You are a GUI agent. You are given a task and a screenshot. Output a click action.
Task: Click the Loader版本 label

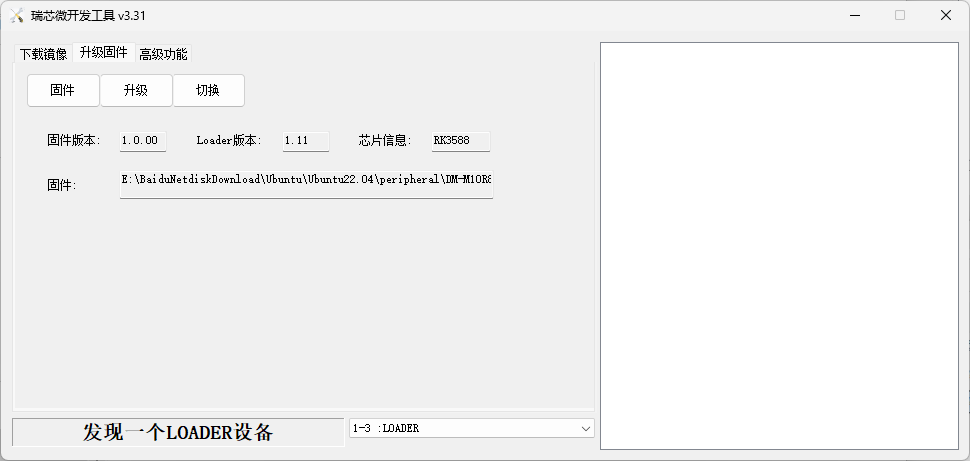tap(229, 140)
